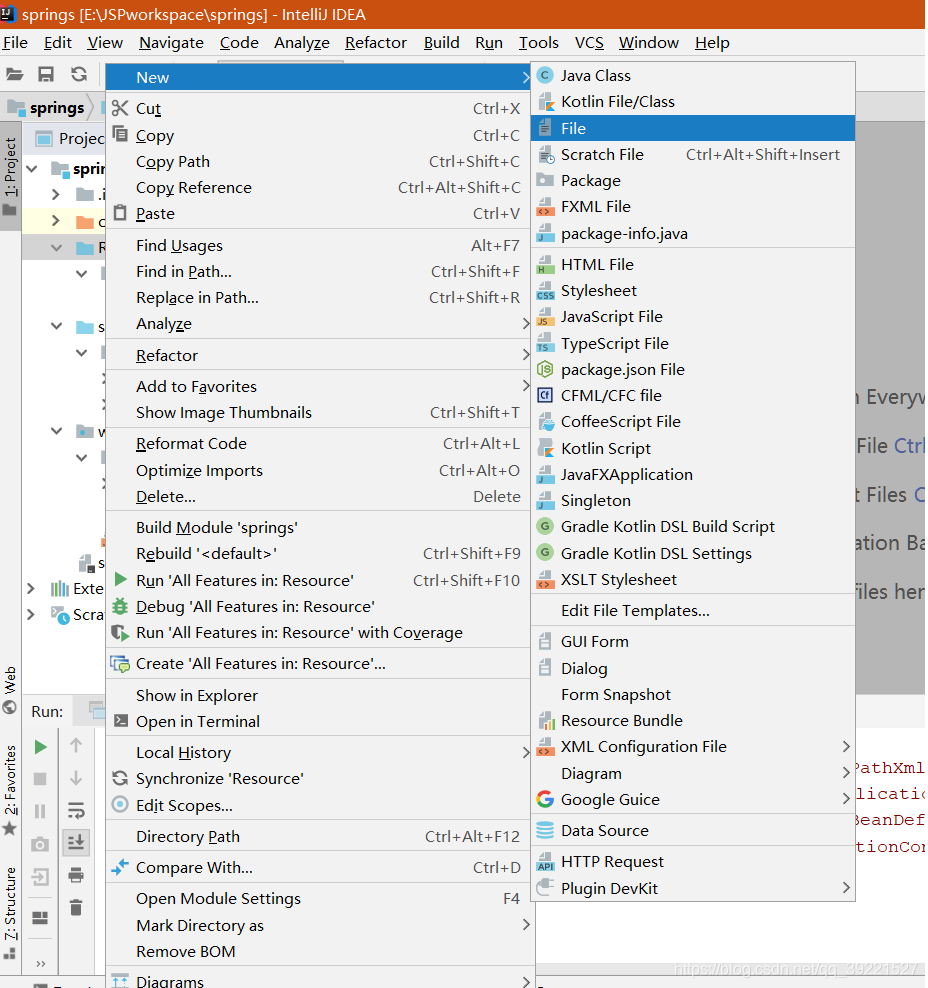Viewport: 928px width, 988px height.
Task: Click Reformat Code
Action: [x=318, y=444]
